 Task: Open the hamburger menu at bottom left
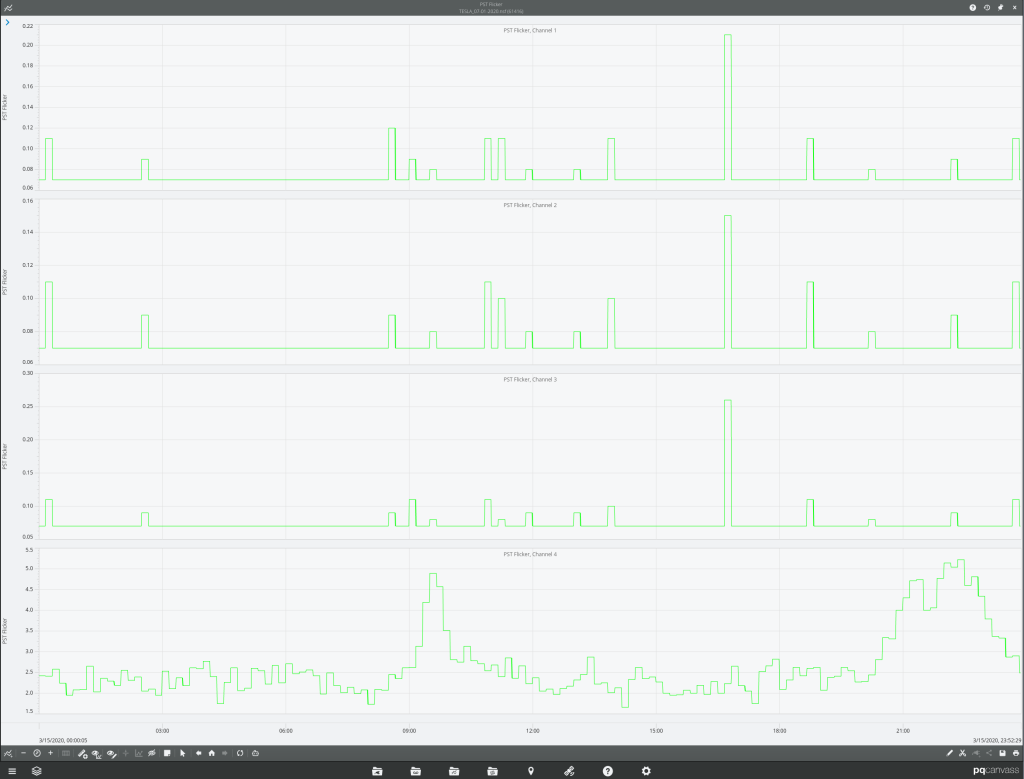(12, 770)
